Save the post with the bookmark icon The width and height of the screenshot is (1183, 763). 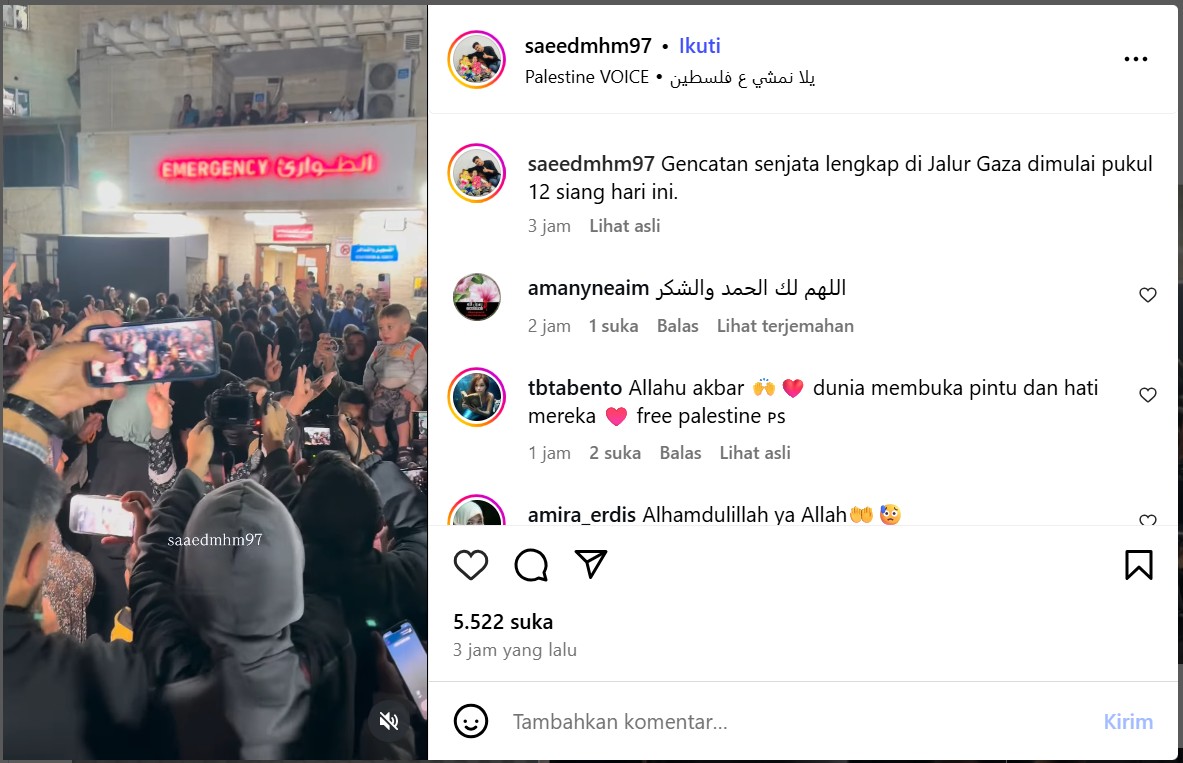point(1138,565)
